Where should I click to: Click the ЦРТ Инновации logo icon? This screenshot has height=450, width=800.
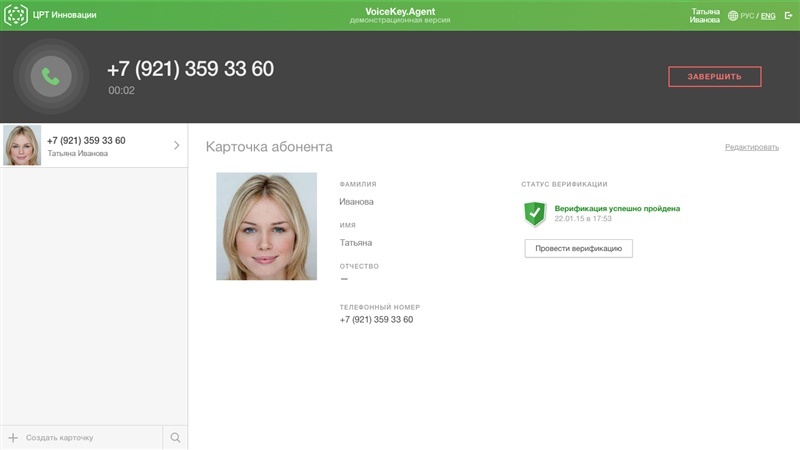point(16,15)
